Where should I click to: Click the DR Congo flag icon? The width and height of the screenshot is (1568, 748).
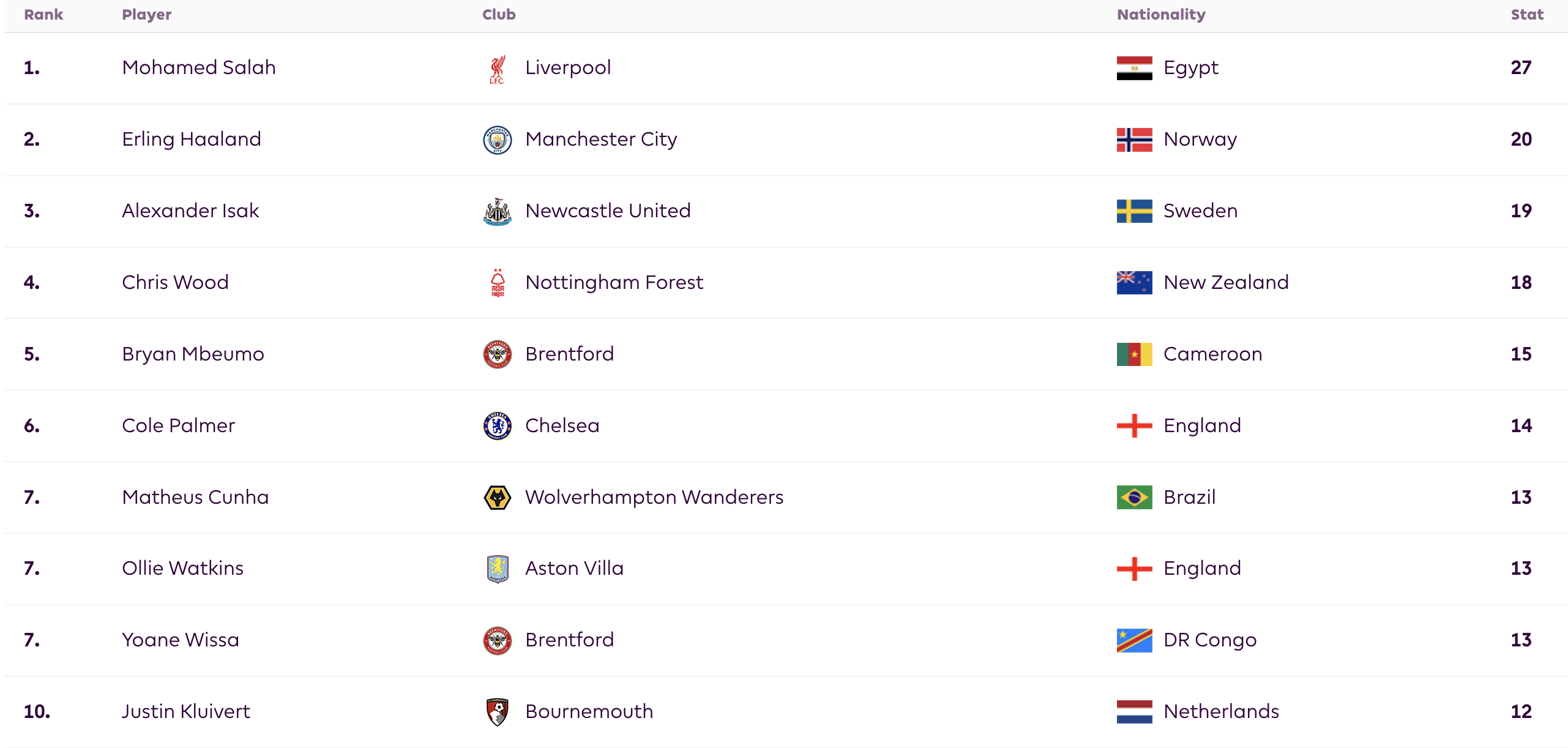coord(1134,640)
